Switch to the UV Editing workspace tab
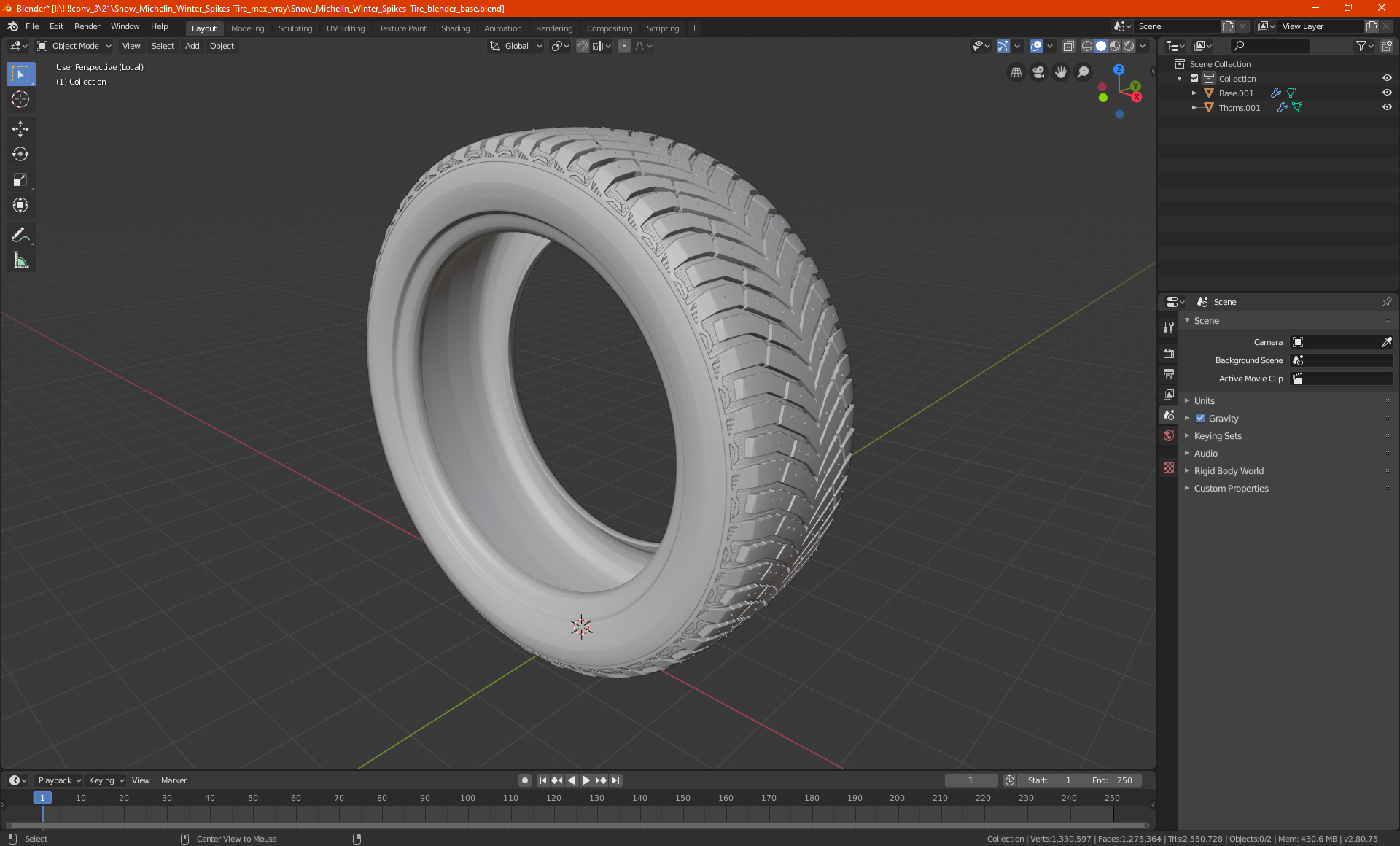This screenshot has height=846, width=1400. (346, 28)
